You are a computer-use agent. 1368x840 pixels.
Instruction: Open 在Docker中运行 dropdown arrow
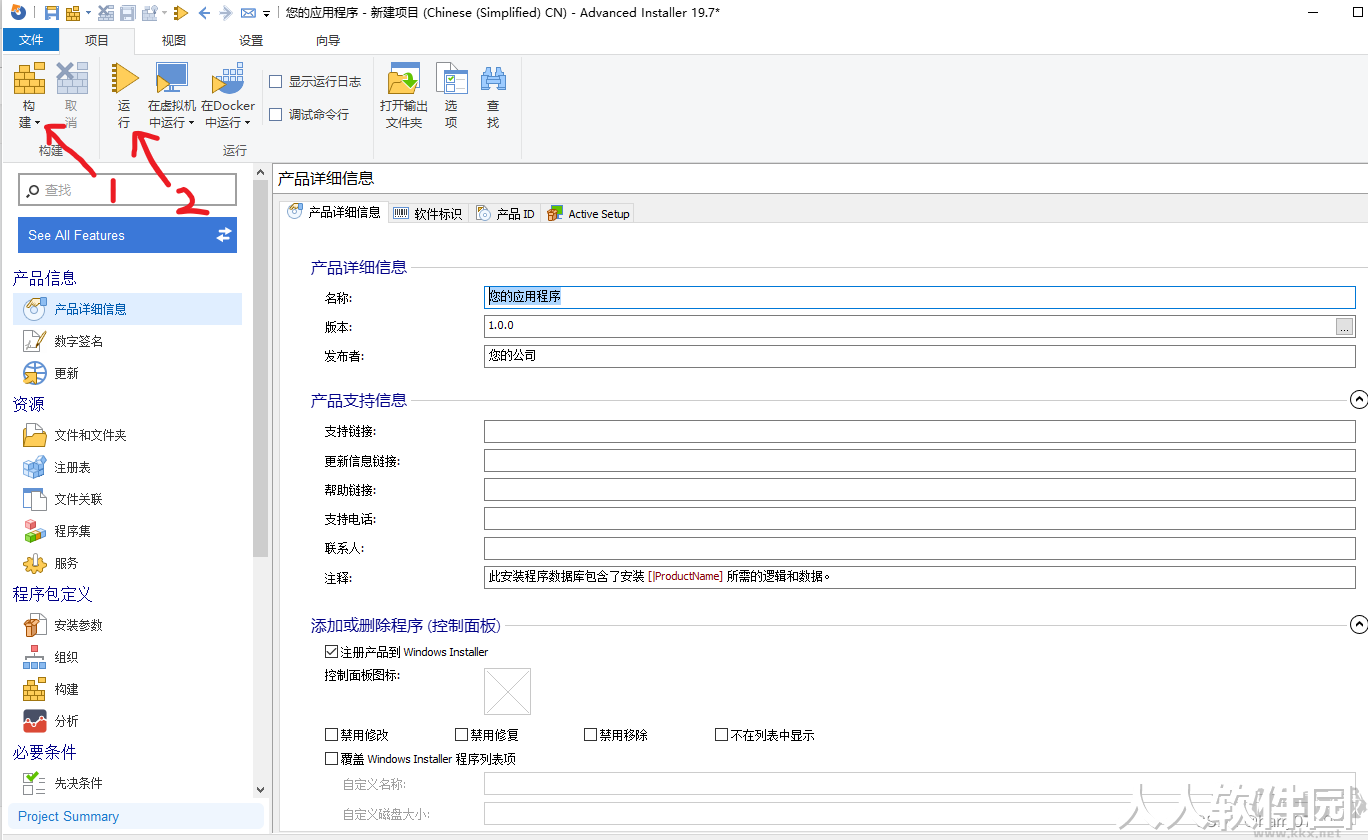click(x=247, y=123)
